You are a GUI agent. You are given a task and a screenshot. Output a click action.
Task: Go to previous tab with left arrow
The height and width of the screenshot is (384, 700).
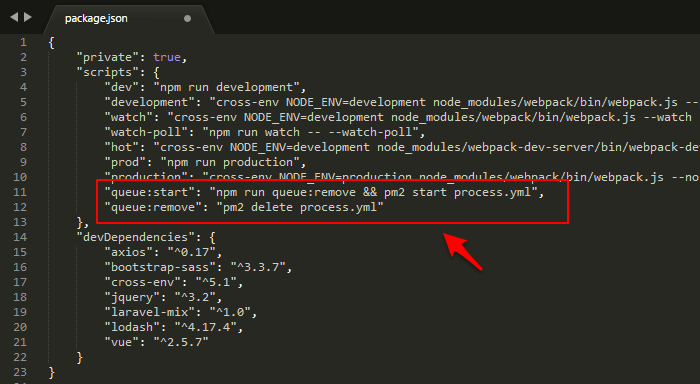14,17
